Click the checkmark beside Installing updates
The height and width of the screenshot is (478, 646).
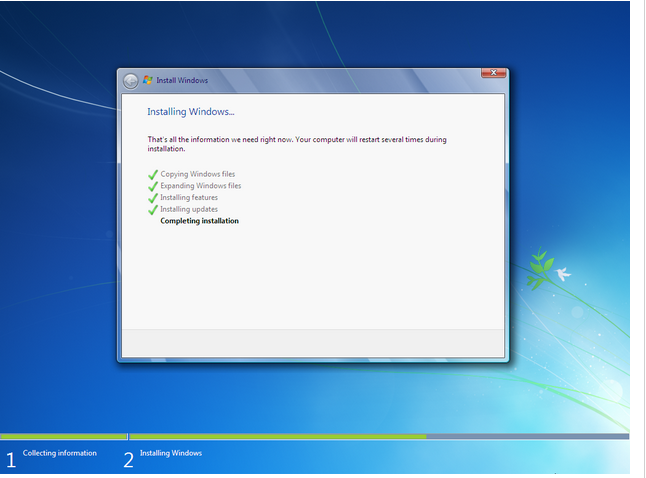click(153, 209)
